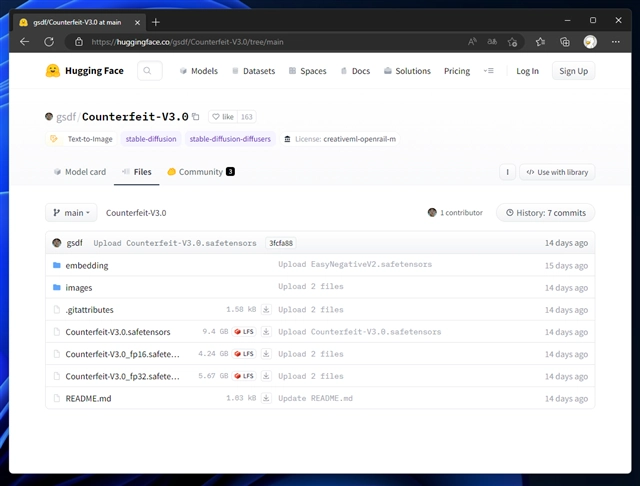Viewport: 640px width, 486px height.
Task: Open the Models page
Action: [x=199, y=71]
